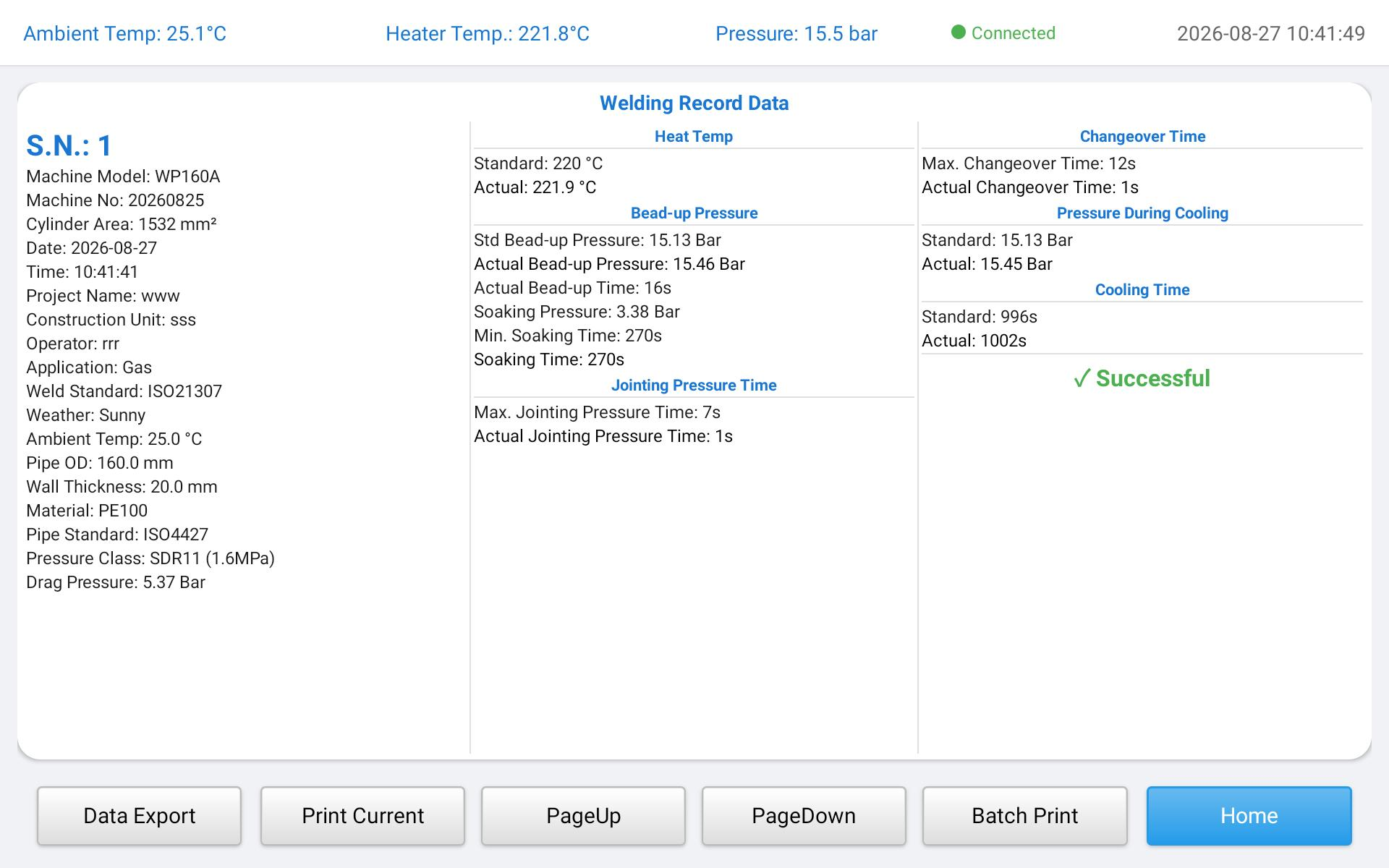Click the Successful checkmark icon
The width and height of the screenshot is (1389, 868).
(1082, 378)
